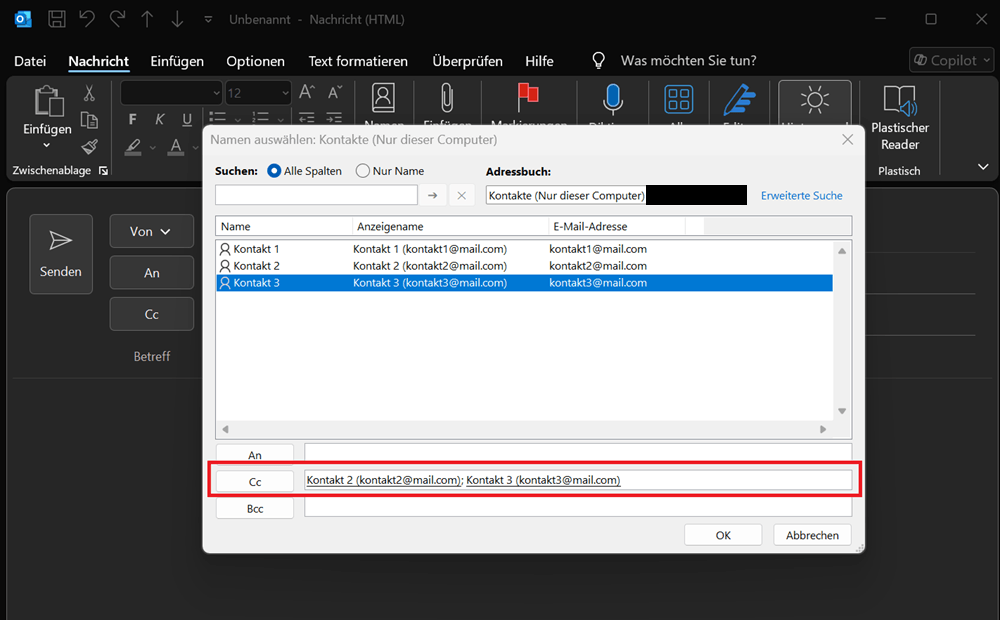Cut selection with the scissors icon
Screen dimensions: 1000x620
(89, 93)
